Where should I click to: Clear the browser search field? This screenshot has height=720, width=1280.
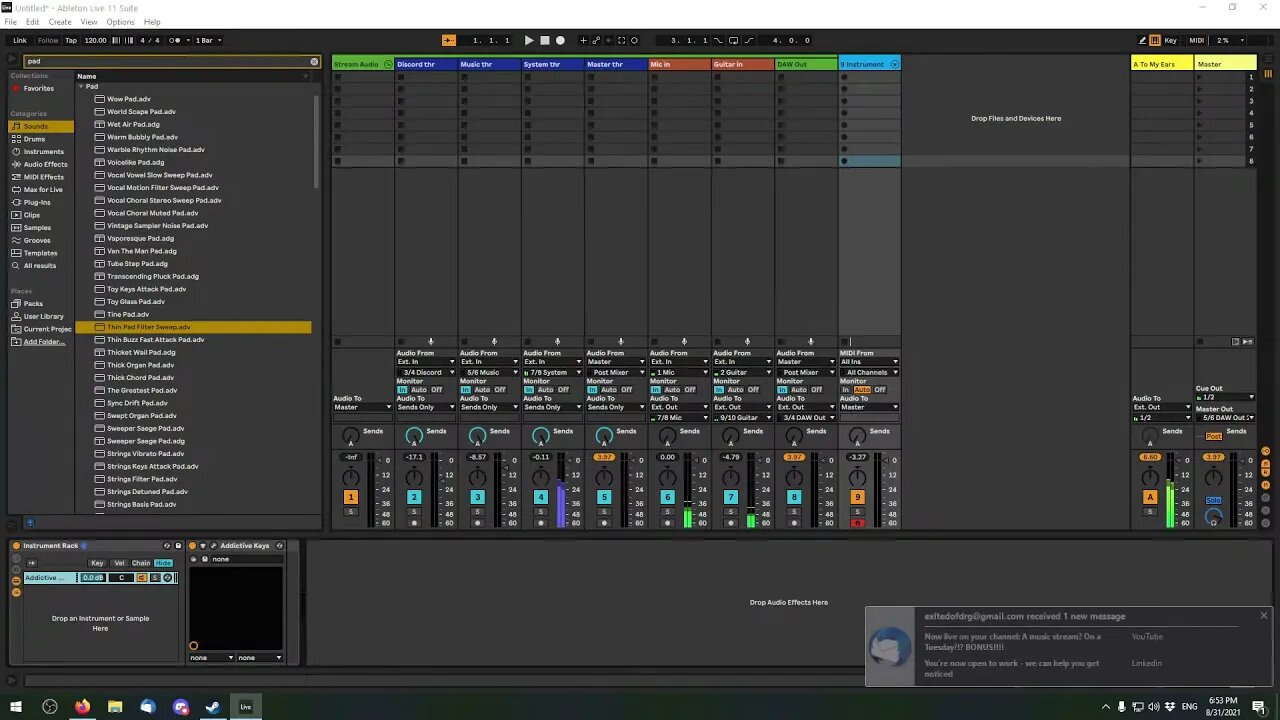point(314,62)
